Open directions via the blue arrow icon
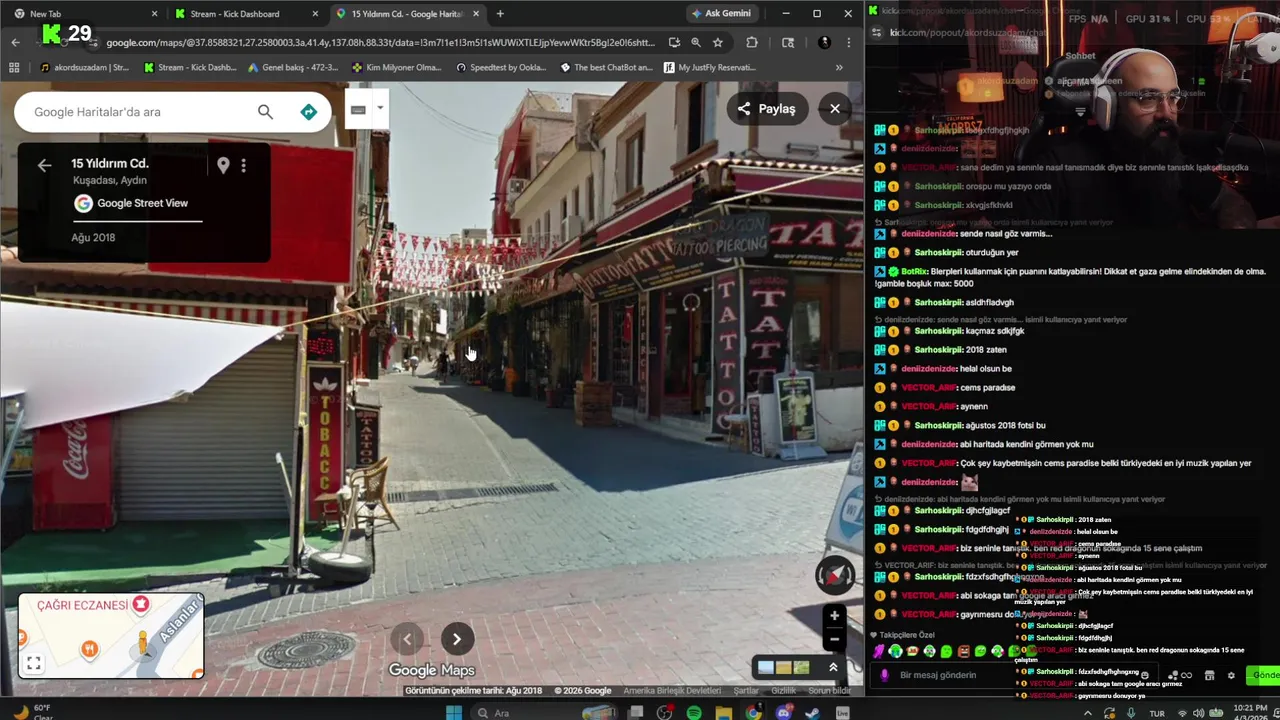1280x720 pixels. coord(309,112)
